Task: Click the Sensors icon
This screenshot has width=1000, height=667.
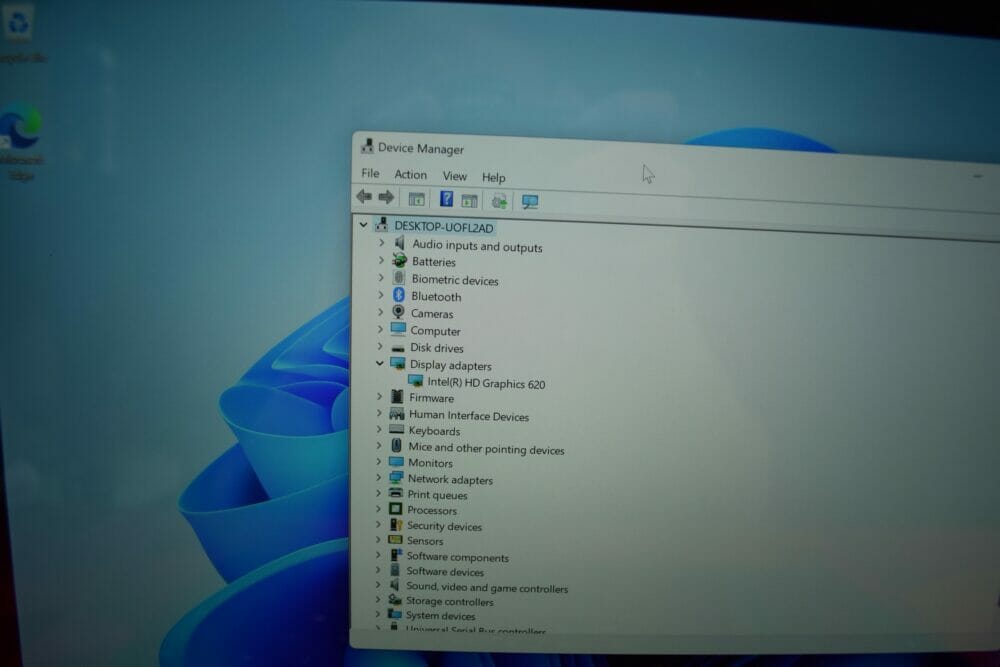Action: coord(395,539)
